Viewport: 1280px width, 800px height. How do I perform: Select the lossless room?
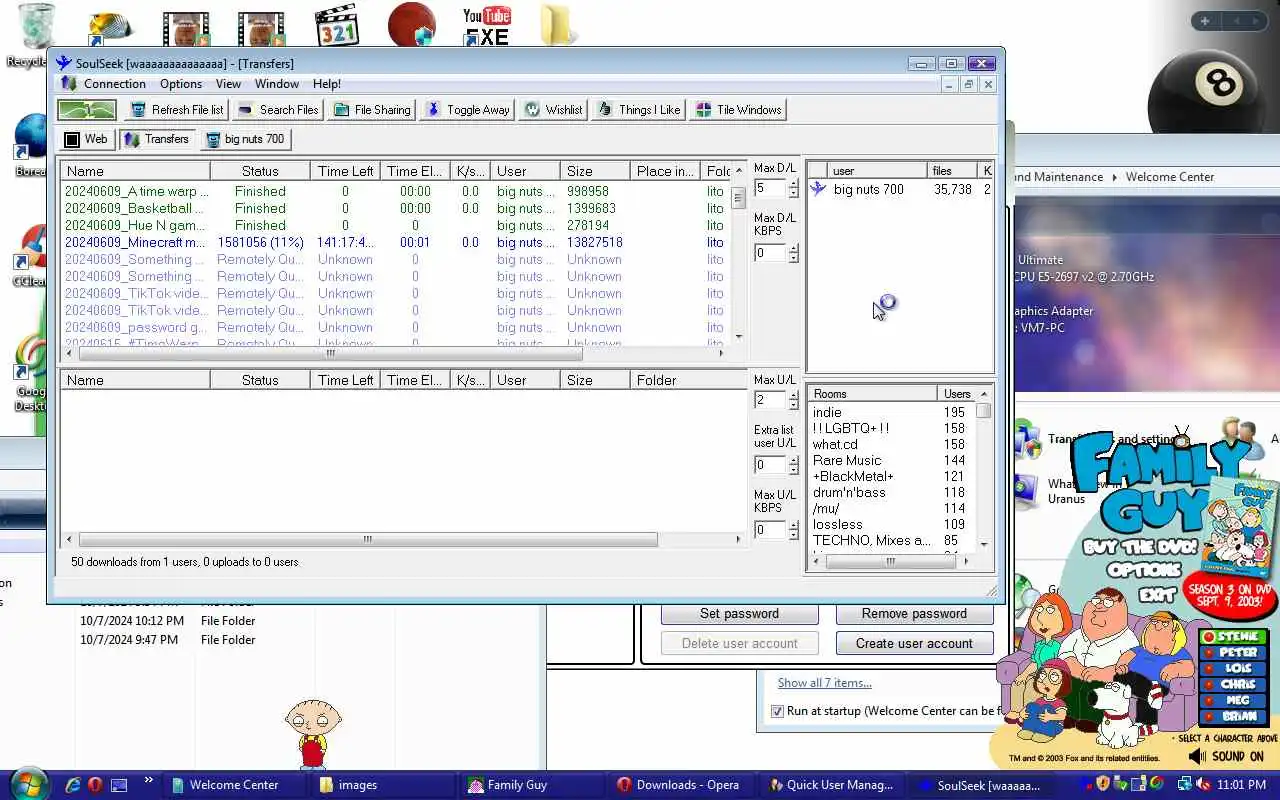(x=838, y=524)
